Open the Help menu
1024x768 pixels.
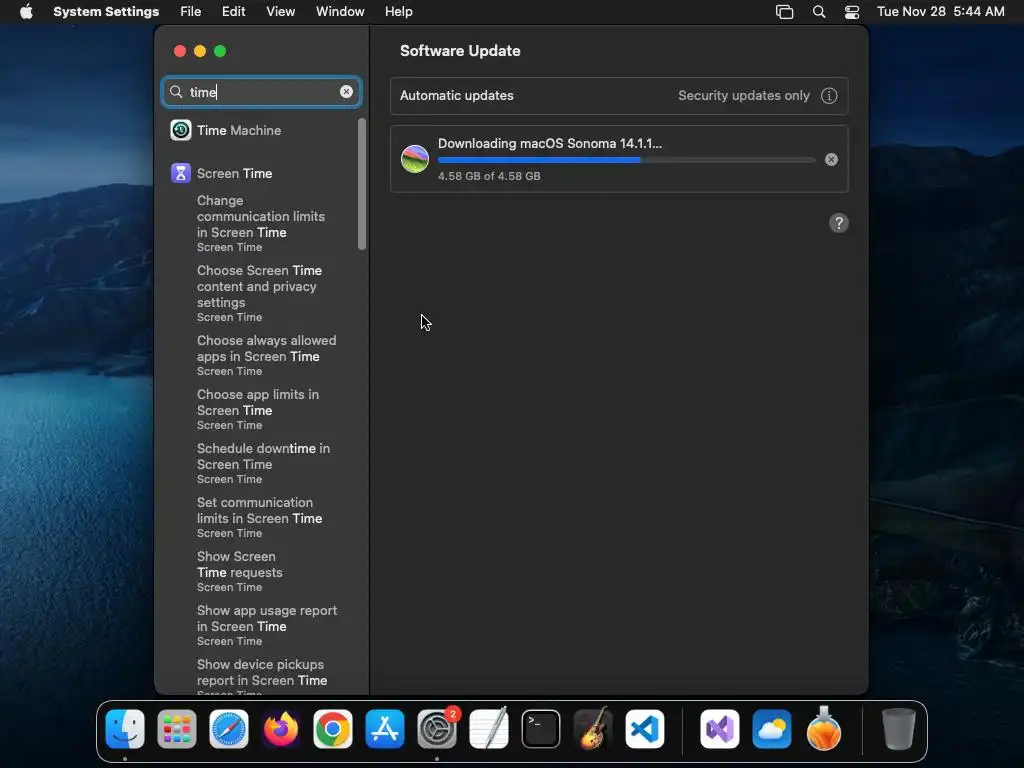point(398,12)
